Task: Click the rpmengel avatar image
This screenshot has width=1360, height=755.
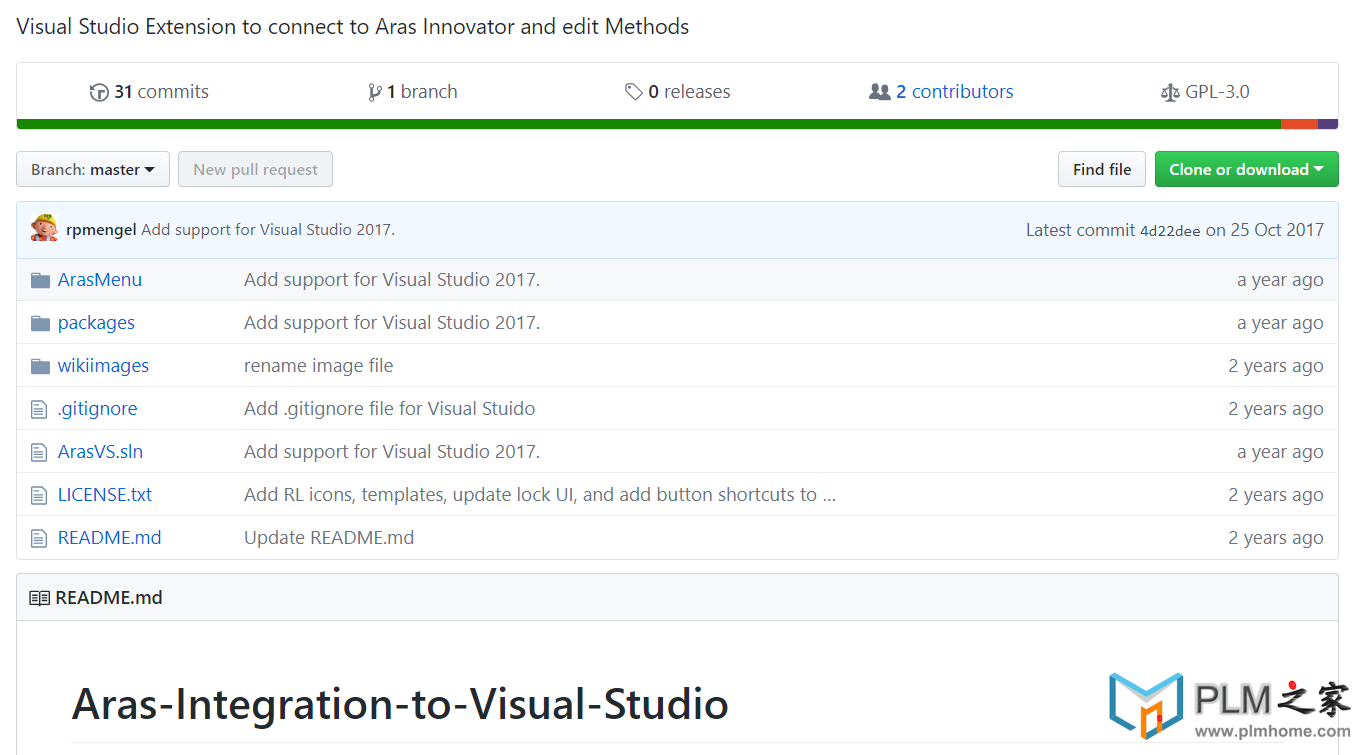Action: click(44, 228)
